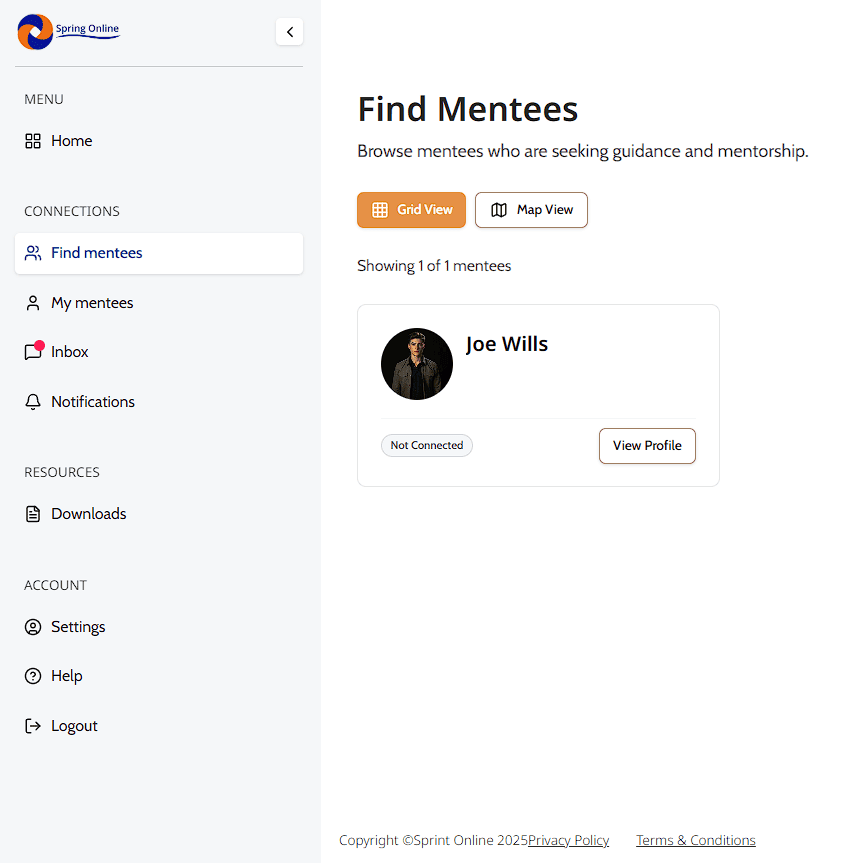Click the Help question mark icon
Screen dimensions: 846x863
click(x=33, y=675)
